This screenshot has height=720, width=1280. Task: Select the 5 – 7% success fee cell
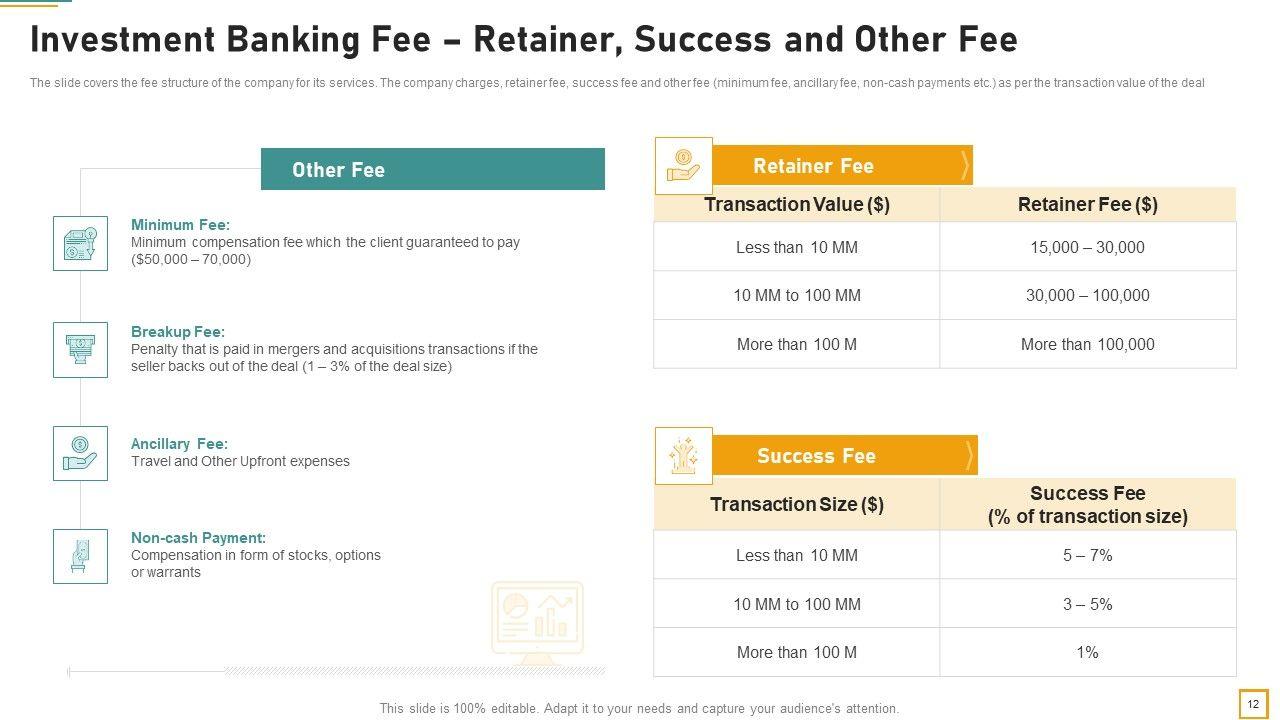[1087, 555]
